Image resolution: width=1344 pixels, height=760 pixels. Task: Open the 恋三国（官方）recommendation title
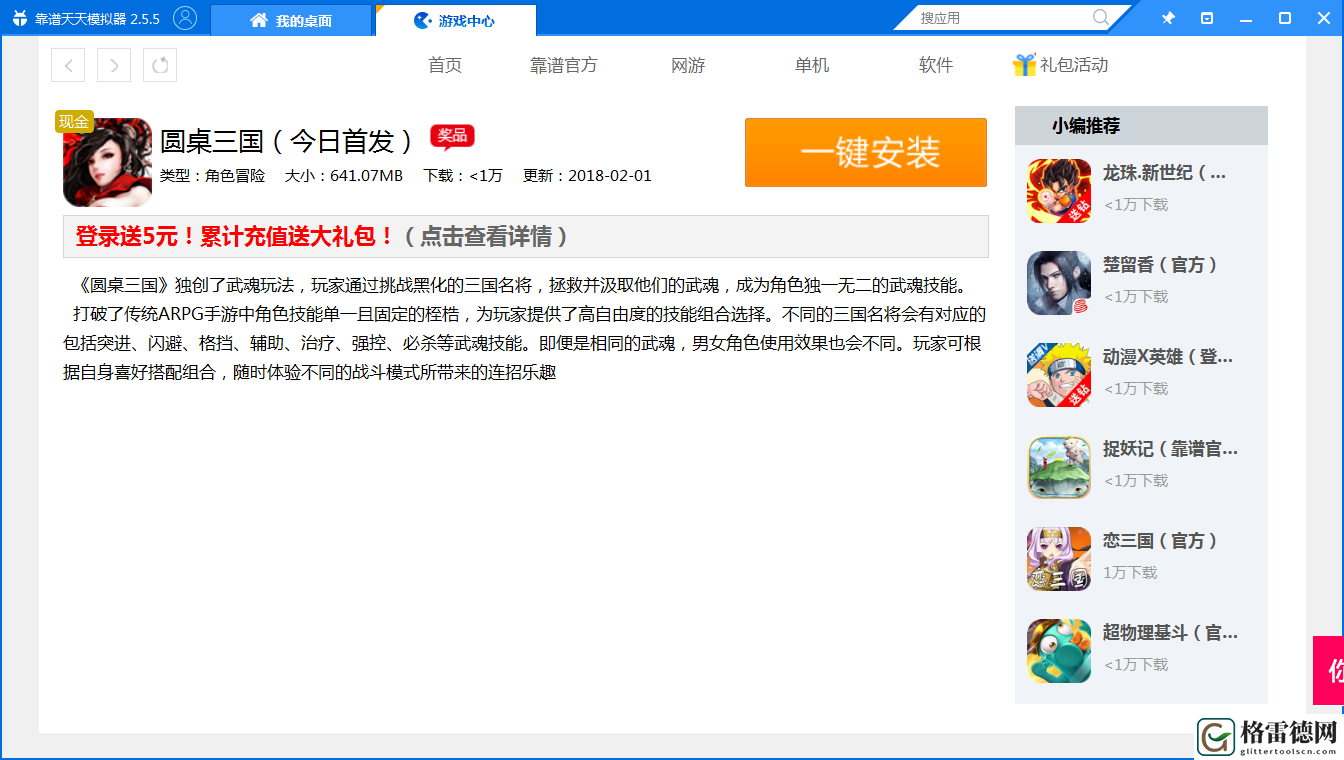pyautogui.click(x=1161, y=541)
